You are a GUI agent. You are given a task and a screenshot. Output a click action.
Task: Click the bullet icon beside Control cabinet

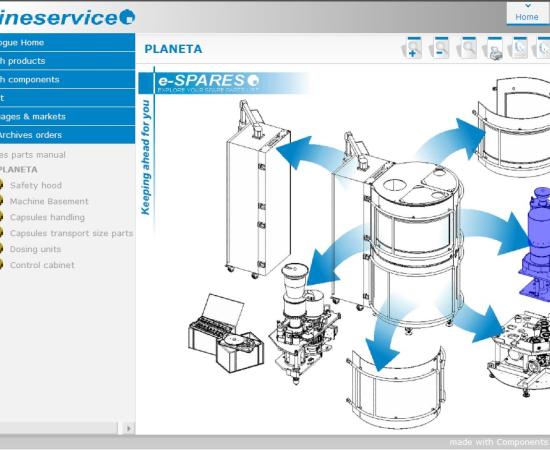pos(1,265)
